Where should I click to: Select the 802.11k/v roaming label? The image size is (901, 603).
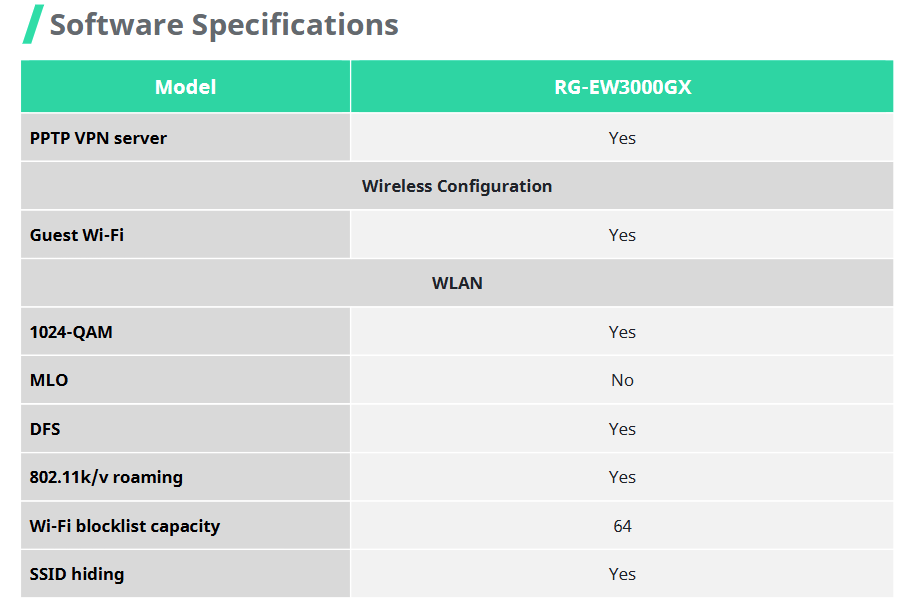coord(106,477)
